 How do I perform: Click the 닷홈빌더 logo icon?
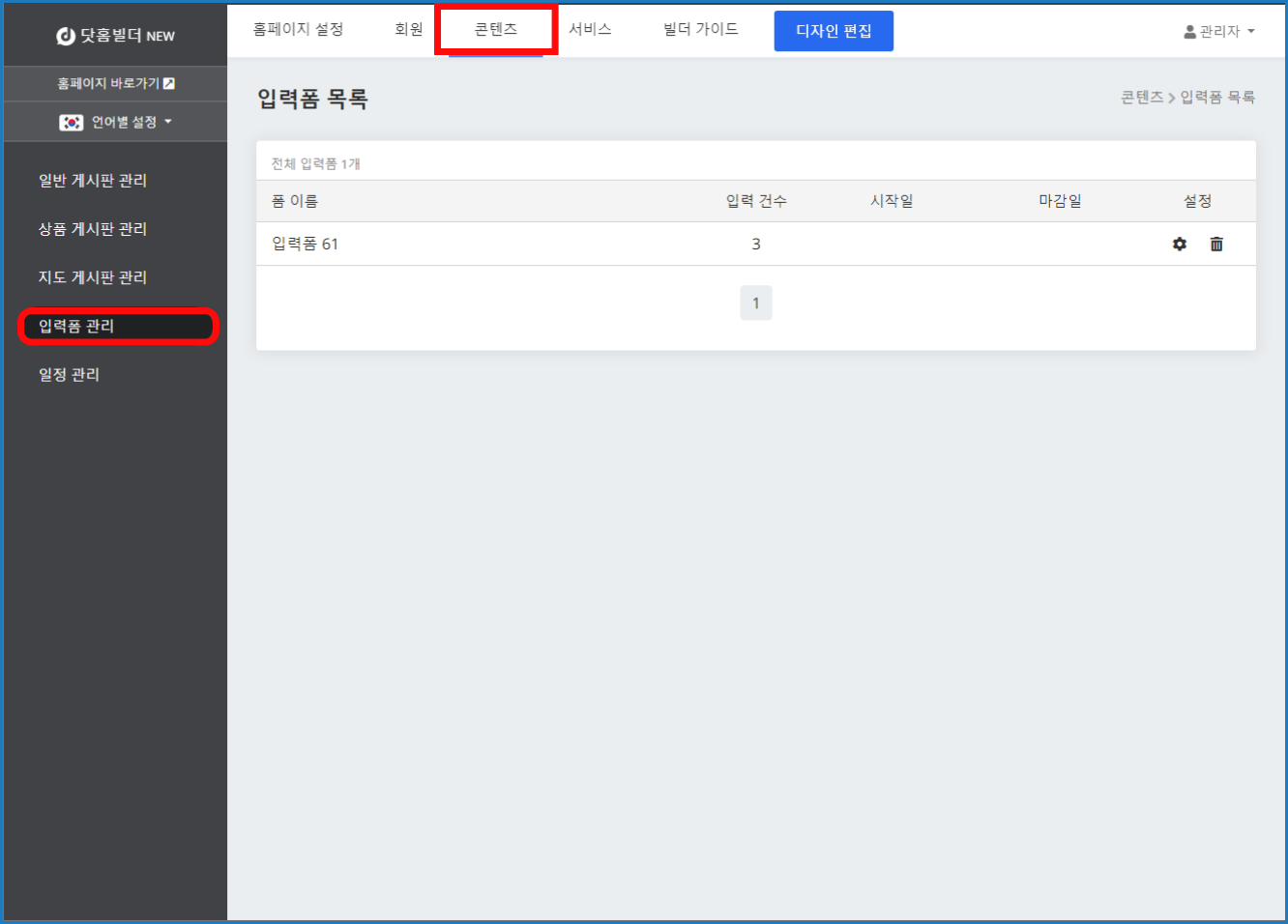66,36
